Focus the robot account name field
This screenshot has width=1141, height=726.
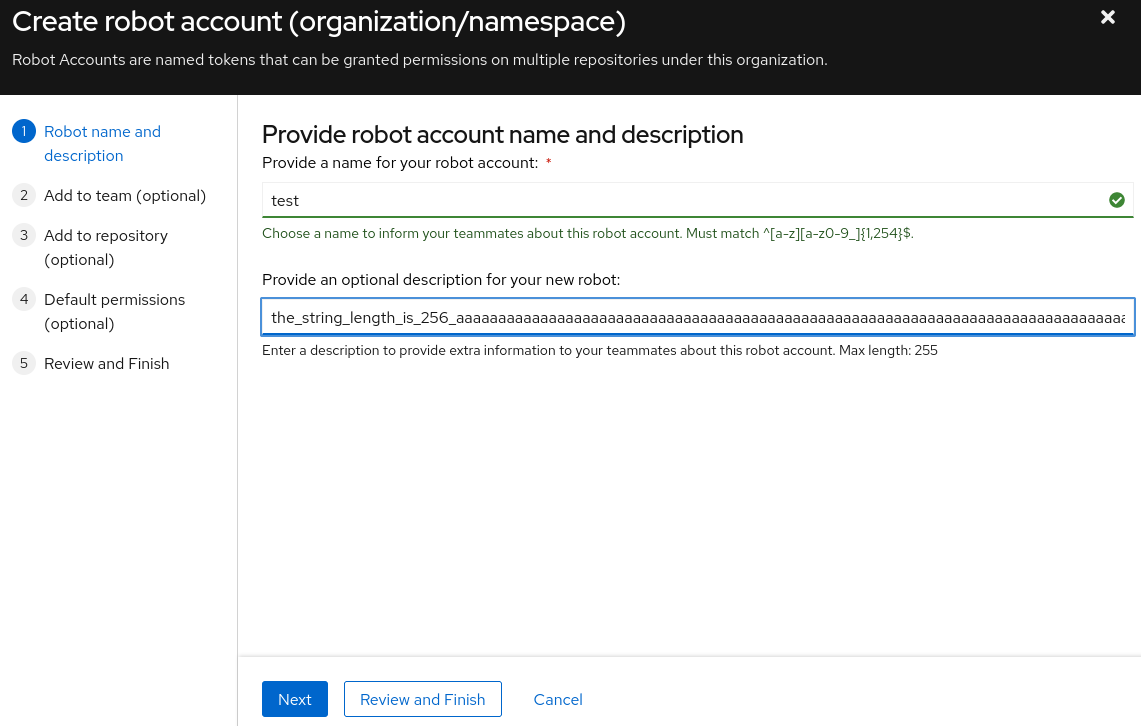[680, 201]
